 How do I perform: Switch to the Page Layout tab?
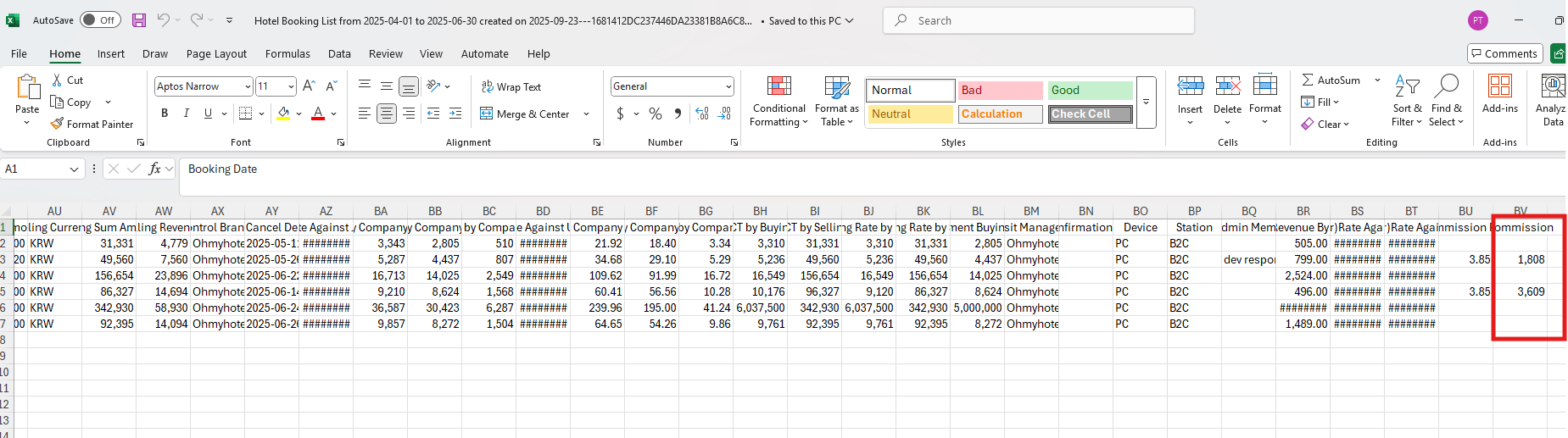click(216, 53)
